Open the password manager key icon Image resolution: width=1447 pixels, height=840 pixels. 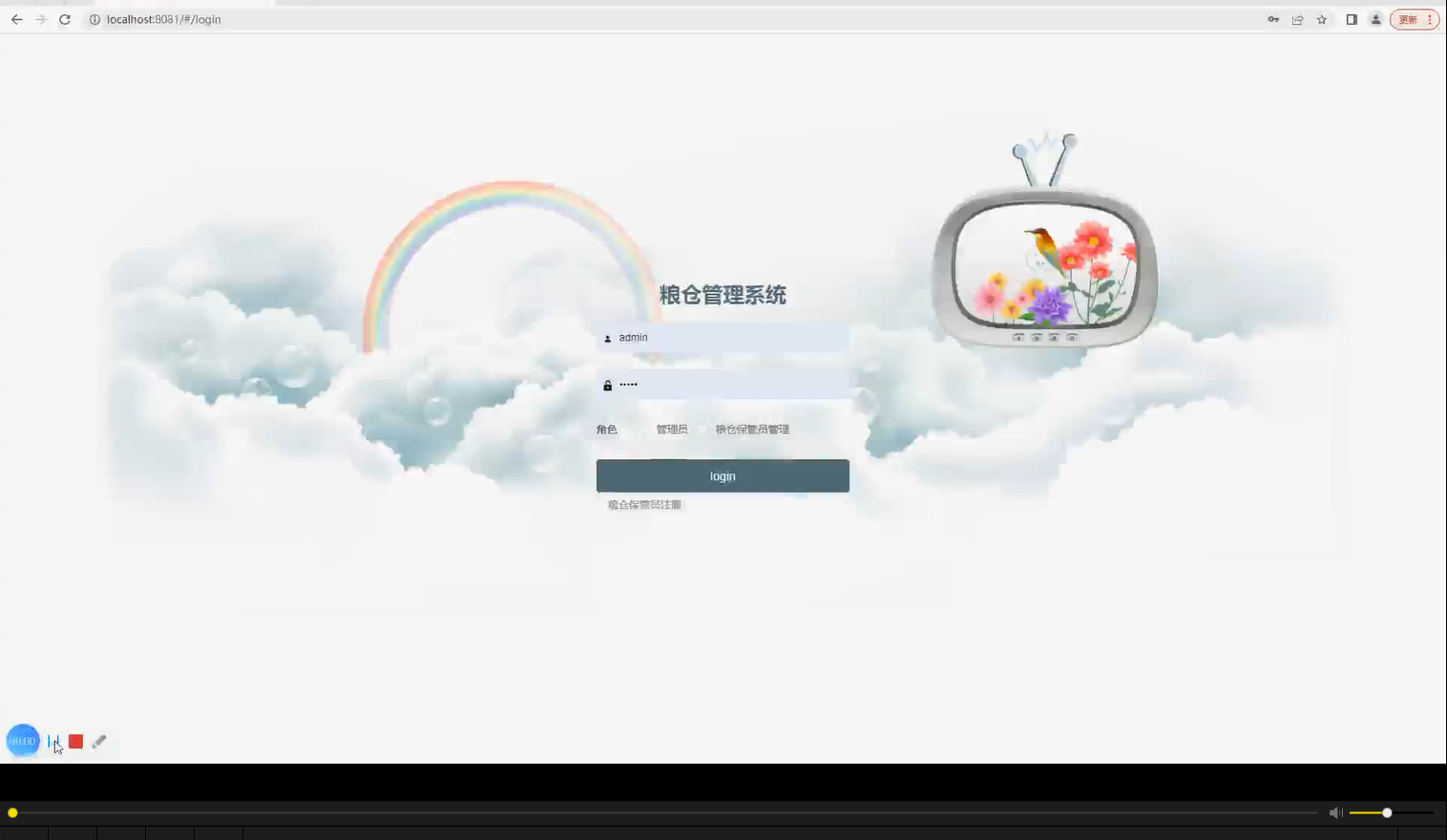tap(1273, 19)
